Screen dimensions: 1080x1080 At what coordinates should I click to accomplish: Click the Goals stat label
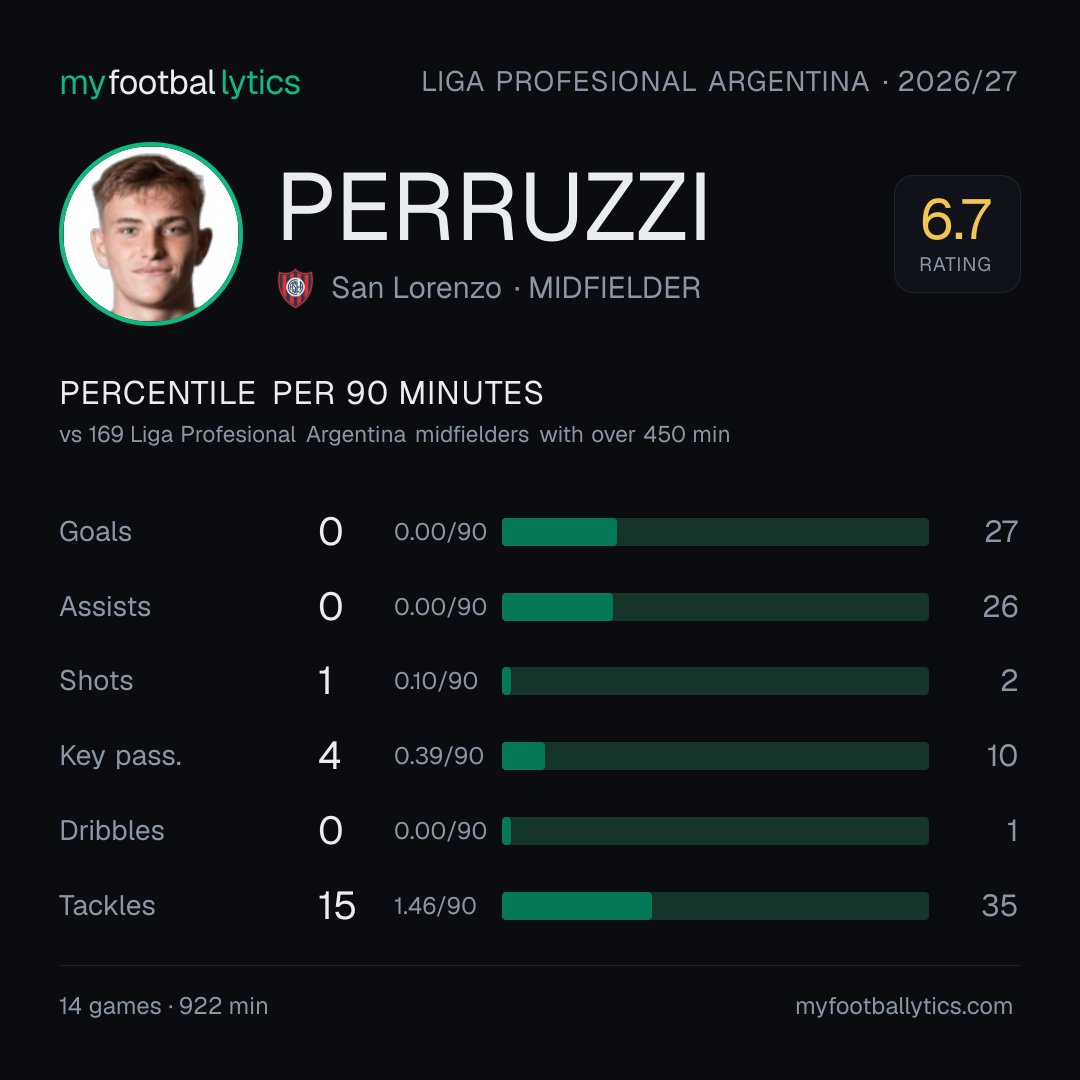tap(95, 532)
